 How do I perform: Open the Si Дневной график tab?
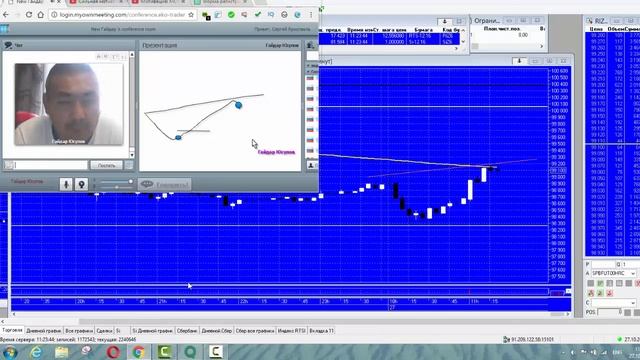click(153, 331)
